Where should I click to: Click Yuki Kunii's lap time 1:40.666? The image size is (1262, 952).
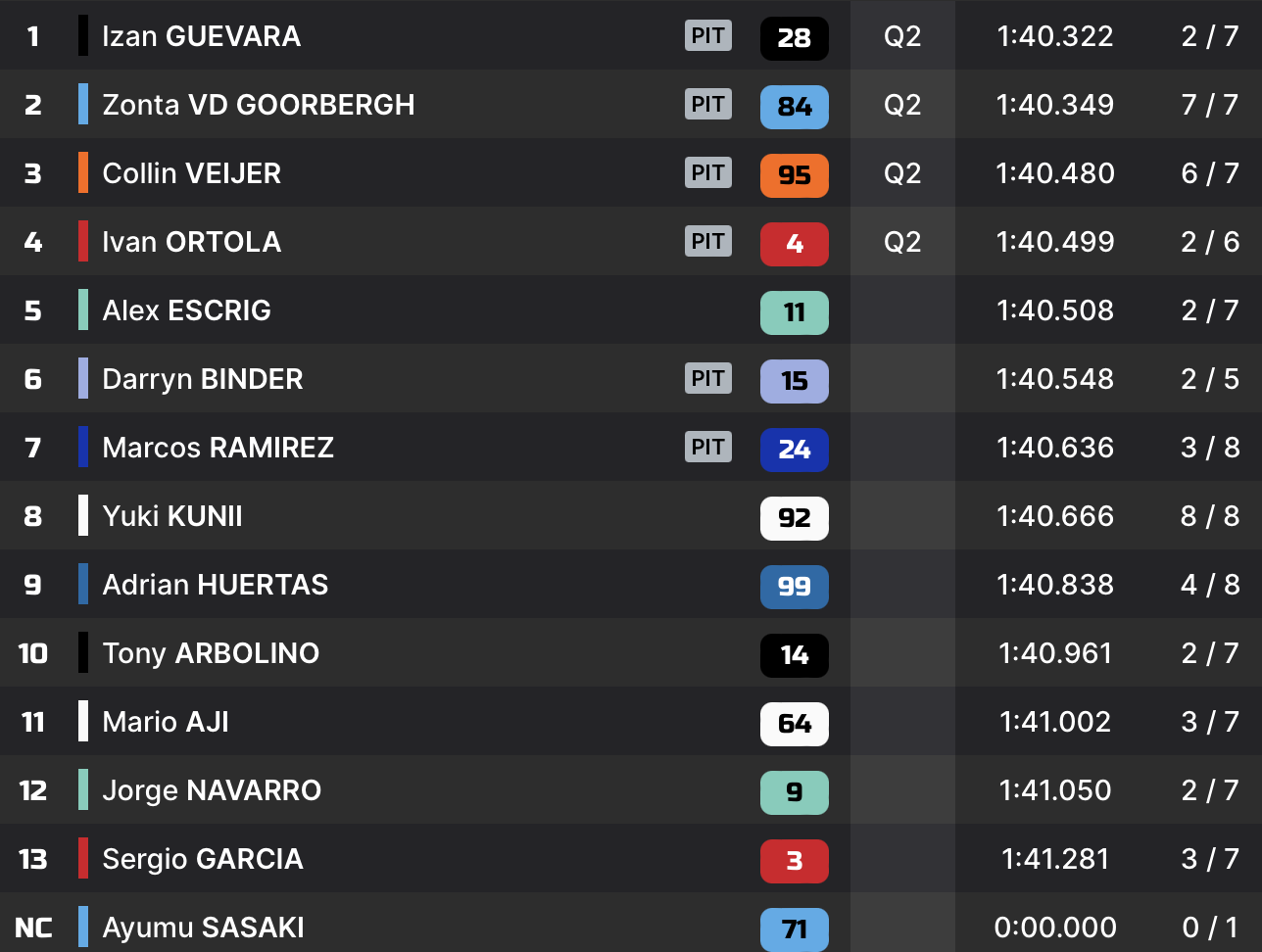[1054, 516]
